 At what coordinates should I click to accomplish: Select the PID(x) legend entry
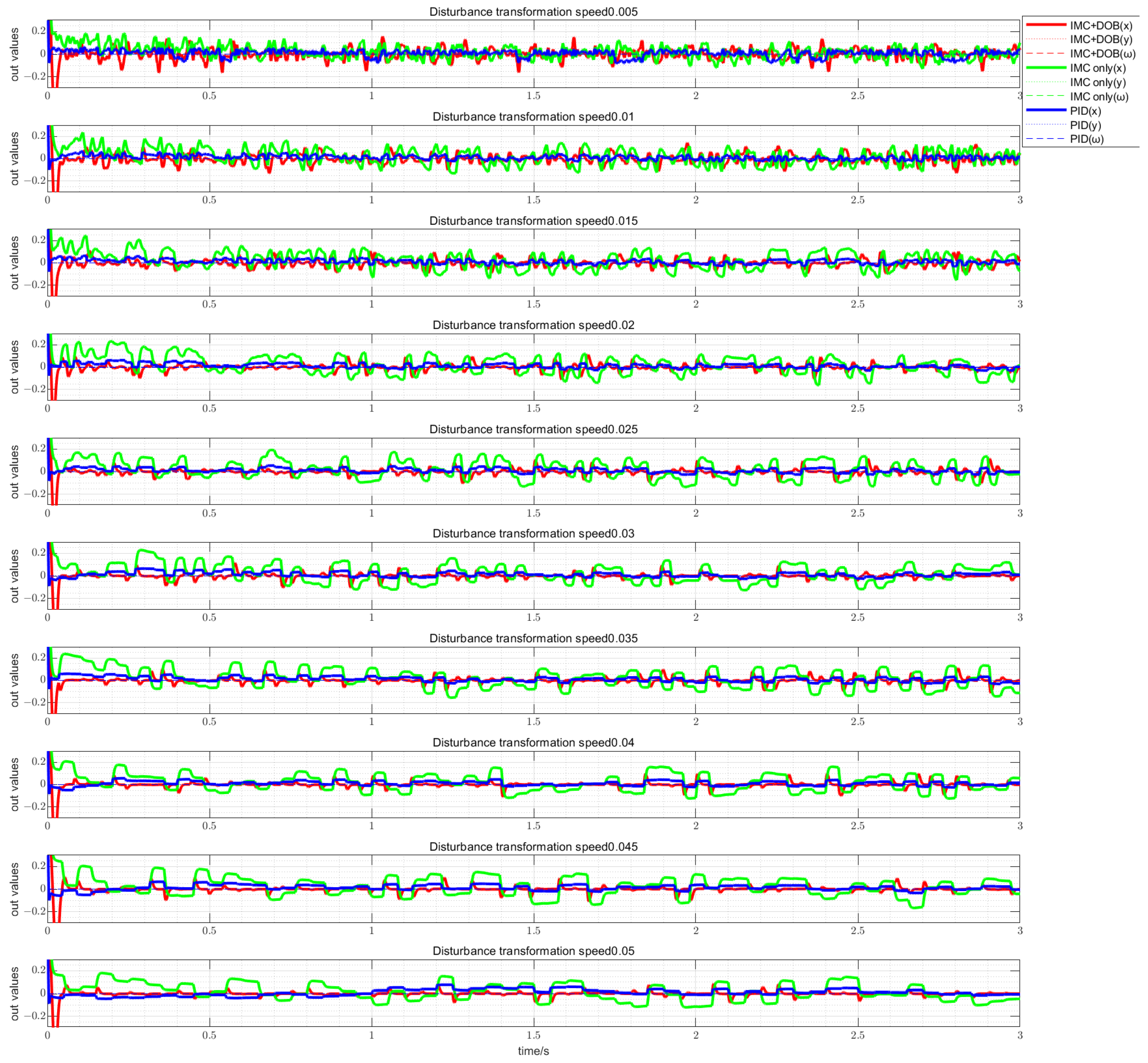coord(1085,111)
